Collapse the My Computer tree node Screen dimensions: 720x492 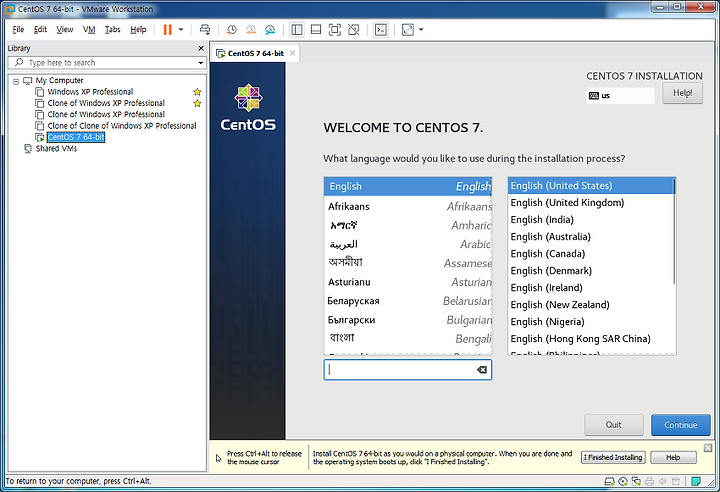(16, 81)
